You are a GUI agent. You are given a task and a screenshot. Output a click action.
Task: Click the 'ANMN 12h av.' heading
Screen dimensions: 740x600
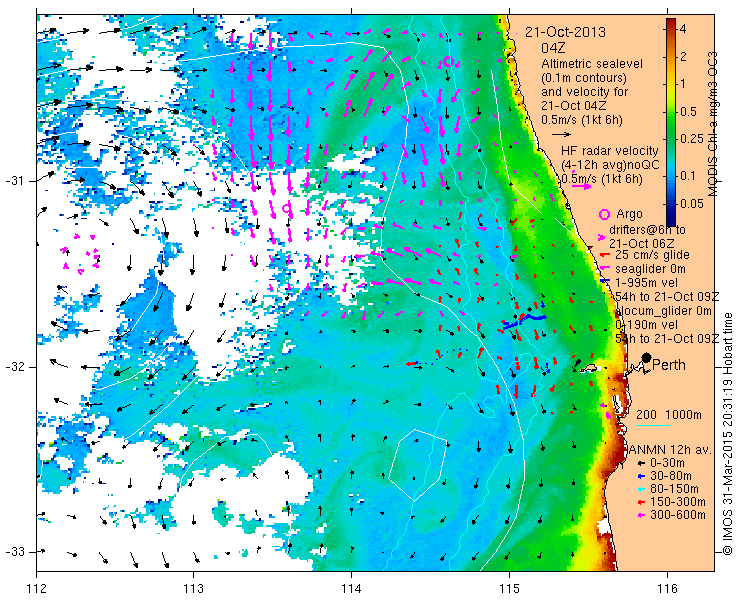point(671,449)
